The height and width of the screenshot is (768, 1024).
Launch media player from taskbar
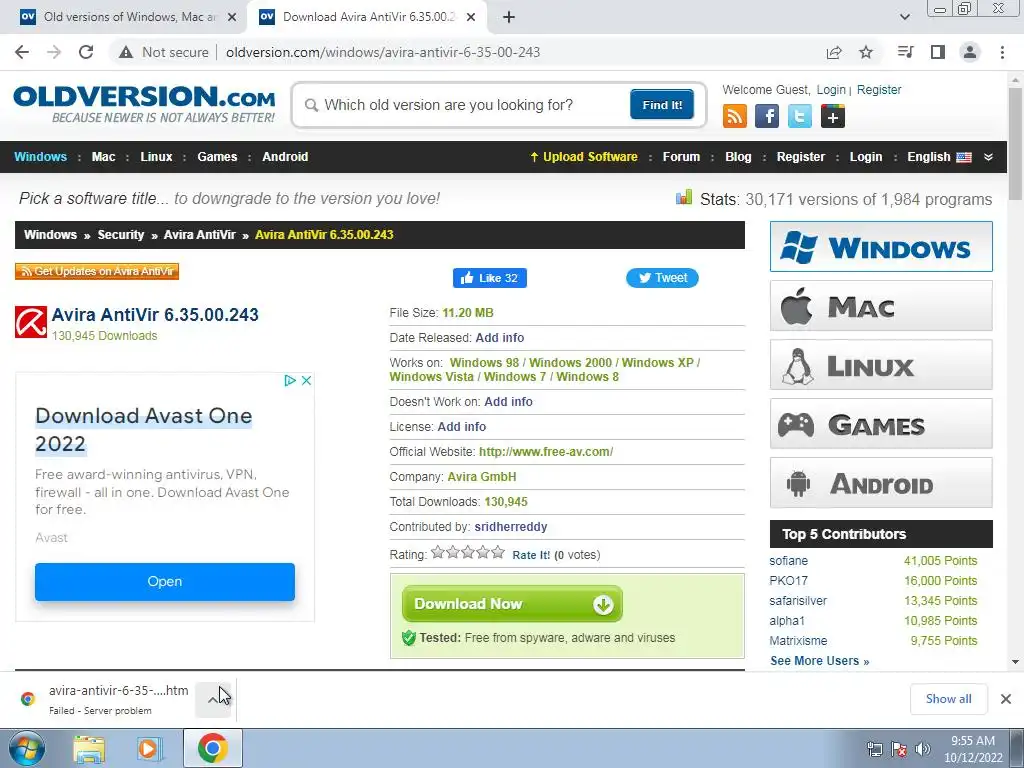148,749
